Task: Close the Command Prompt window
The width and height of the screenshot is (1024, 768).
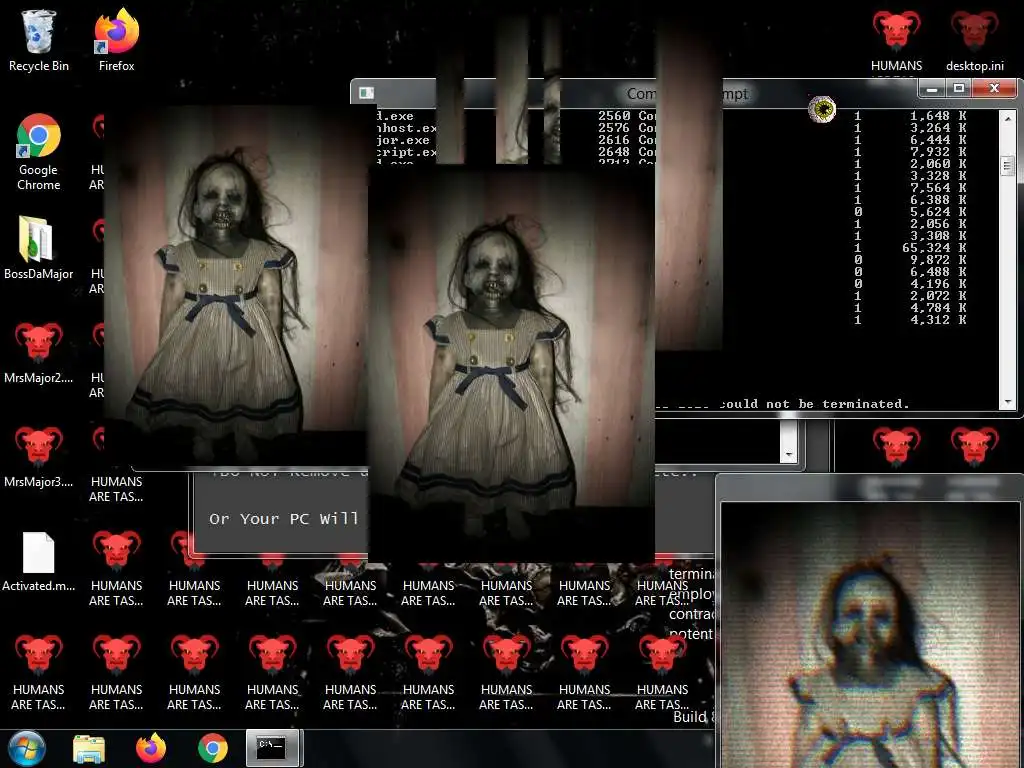Action: [x=994, y=88]
